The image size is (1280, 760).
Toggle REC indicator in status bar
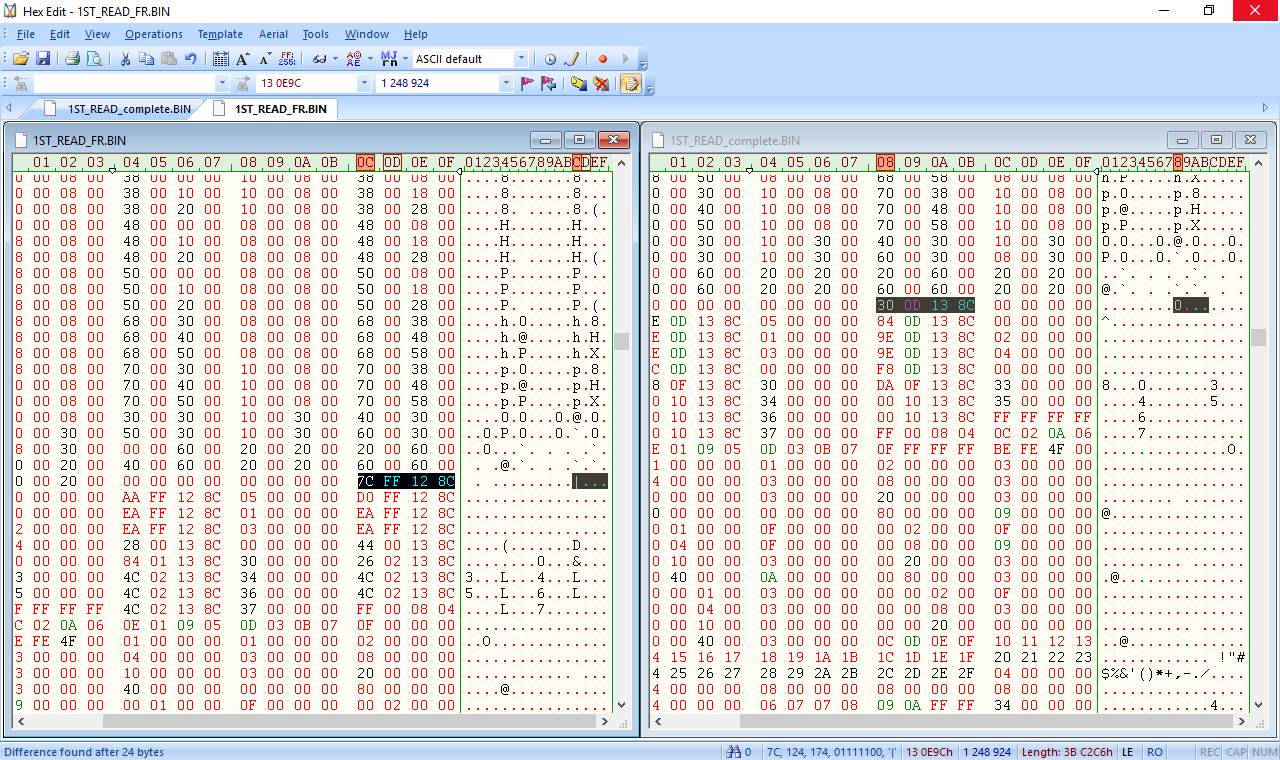click(1209, 752)
